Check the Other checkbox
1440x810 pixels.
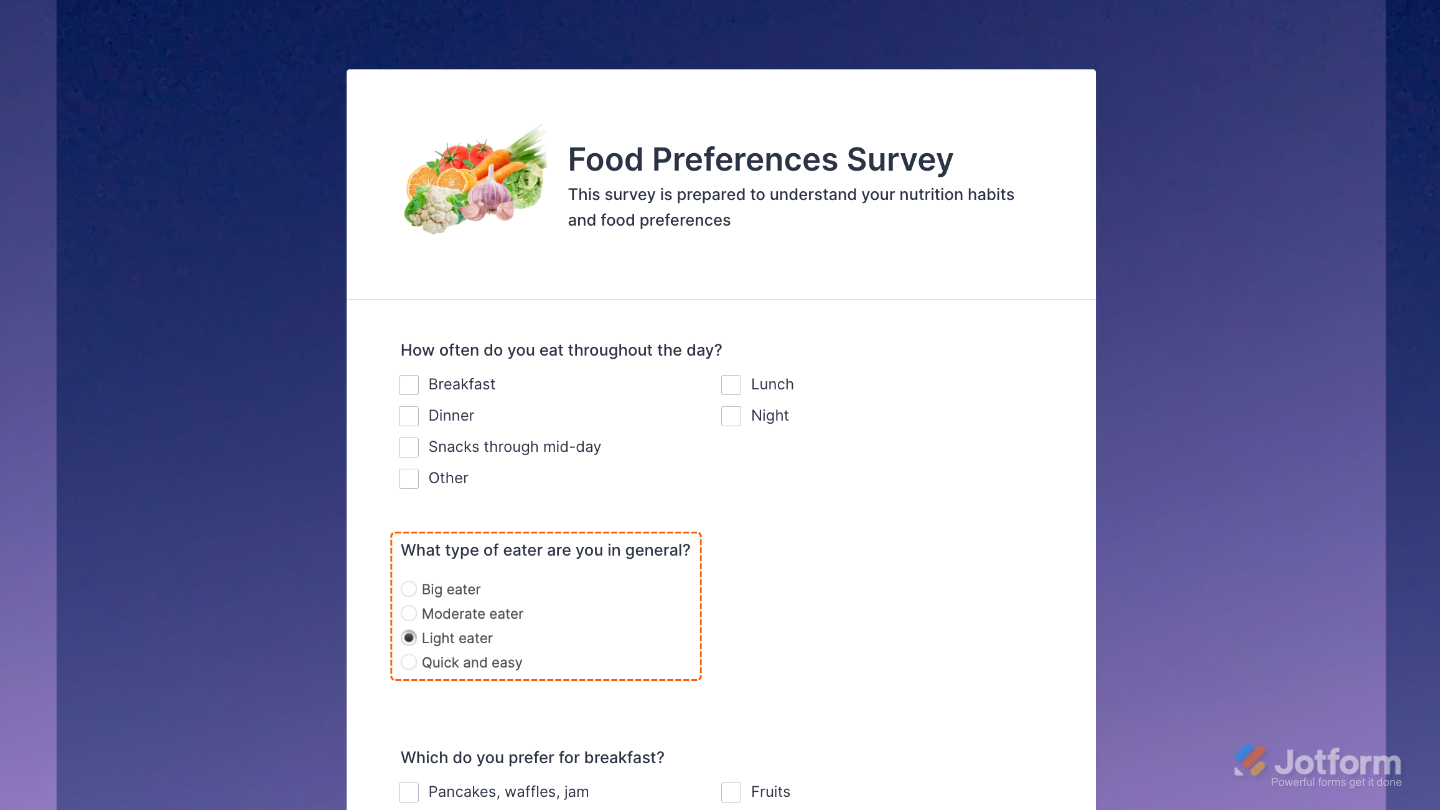409,478
